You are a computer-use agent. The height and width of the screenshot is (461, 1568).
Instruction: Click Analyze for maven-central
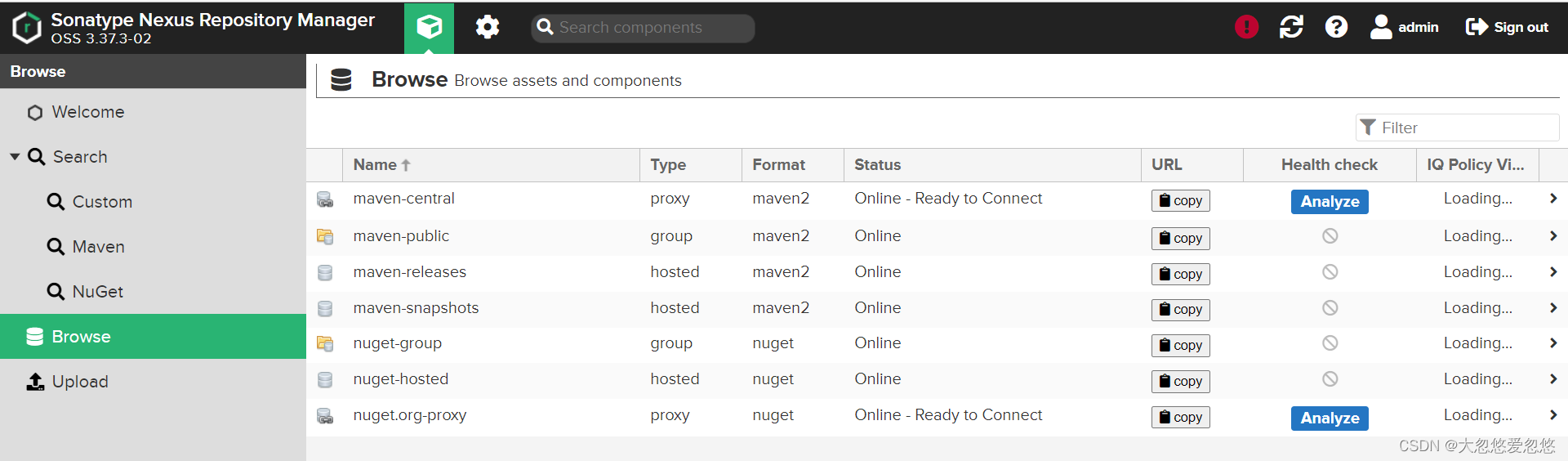[1329, 202]
